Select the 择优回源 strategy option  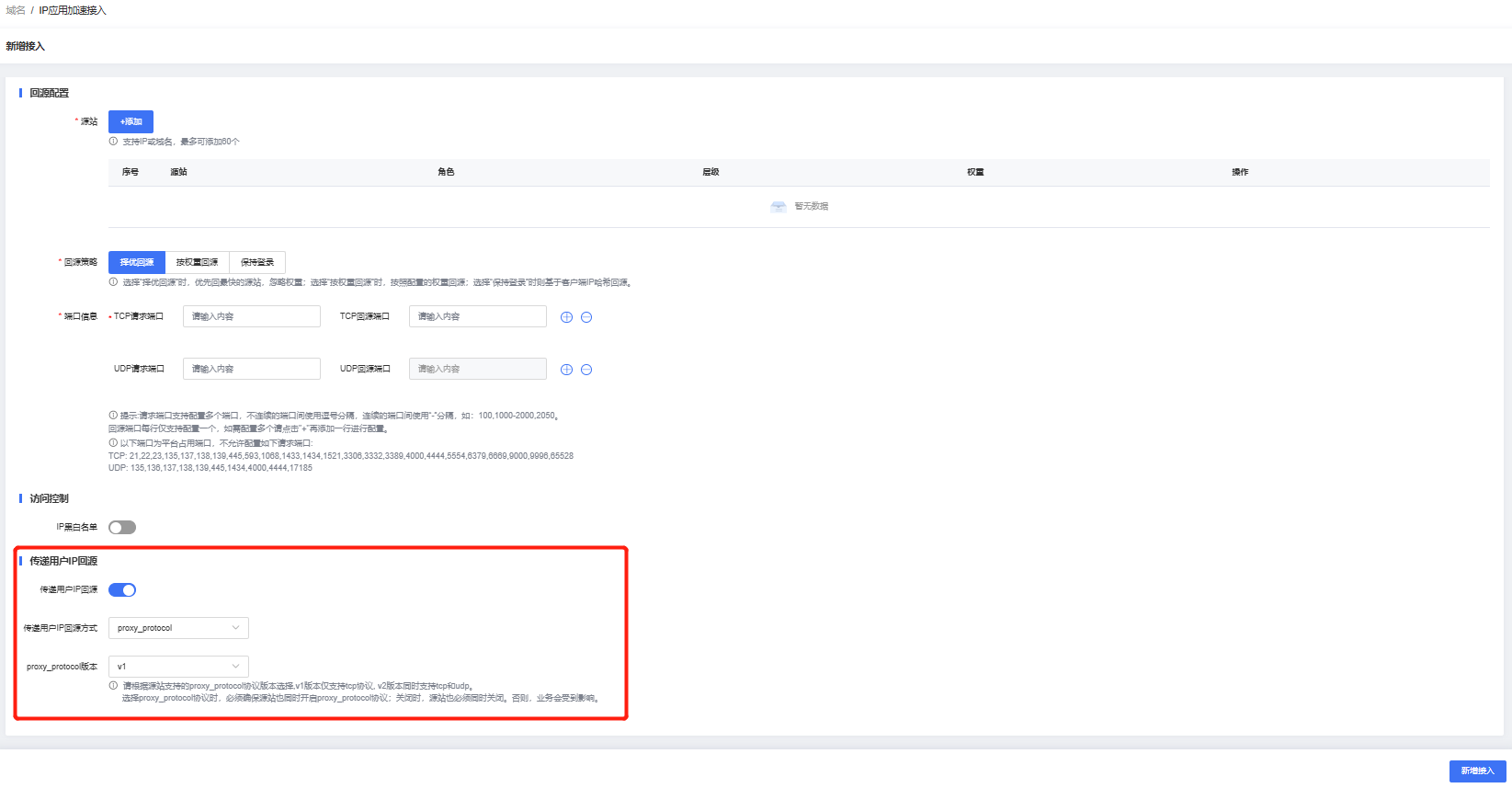coord(137,262)
